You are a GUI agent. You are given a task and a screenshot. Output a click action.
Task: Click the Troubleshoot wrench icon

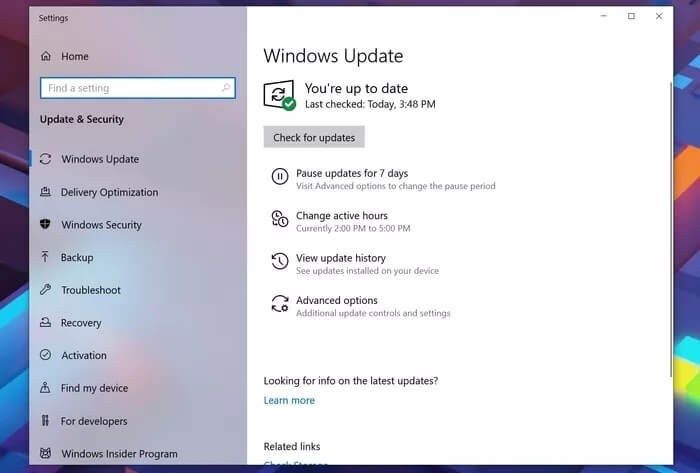coord(46,290)
